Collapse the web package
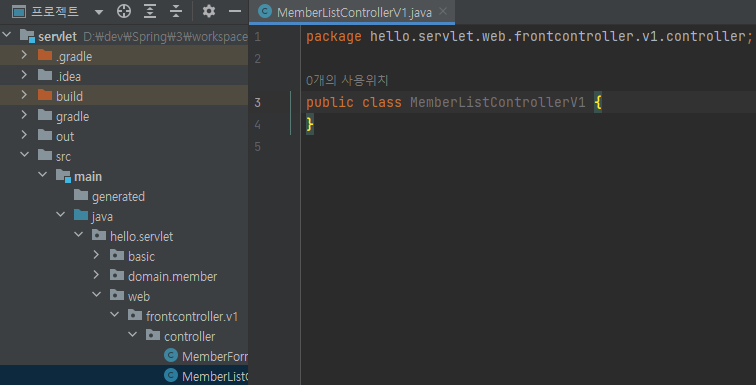Image resolution: width=756 pixels, height=385 pixels. 96,295
